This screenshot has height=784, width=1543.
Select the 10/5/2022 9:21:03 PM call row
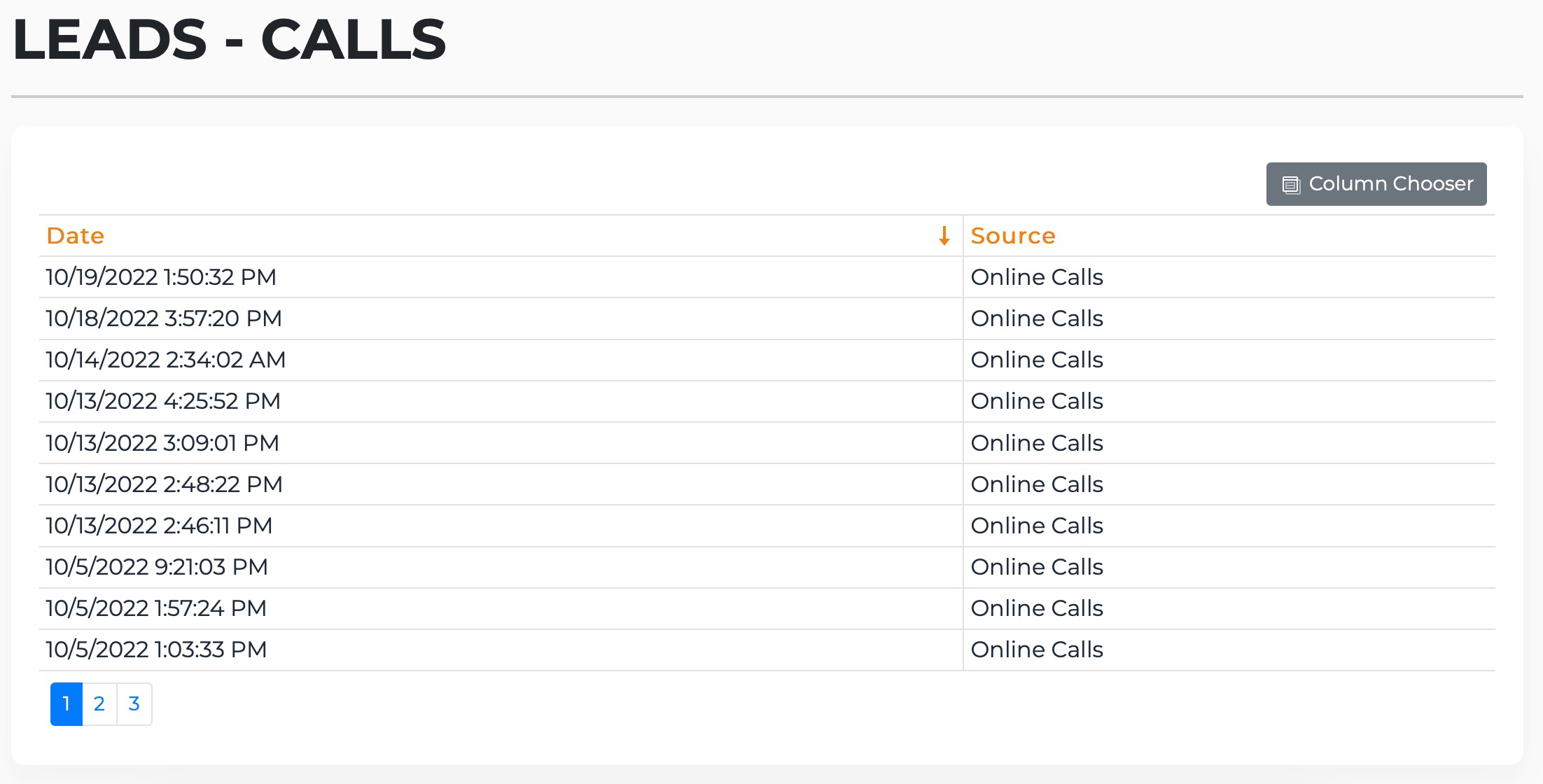[x=767, y=567]
